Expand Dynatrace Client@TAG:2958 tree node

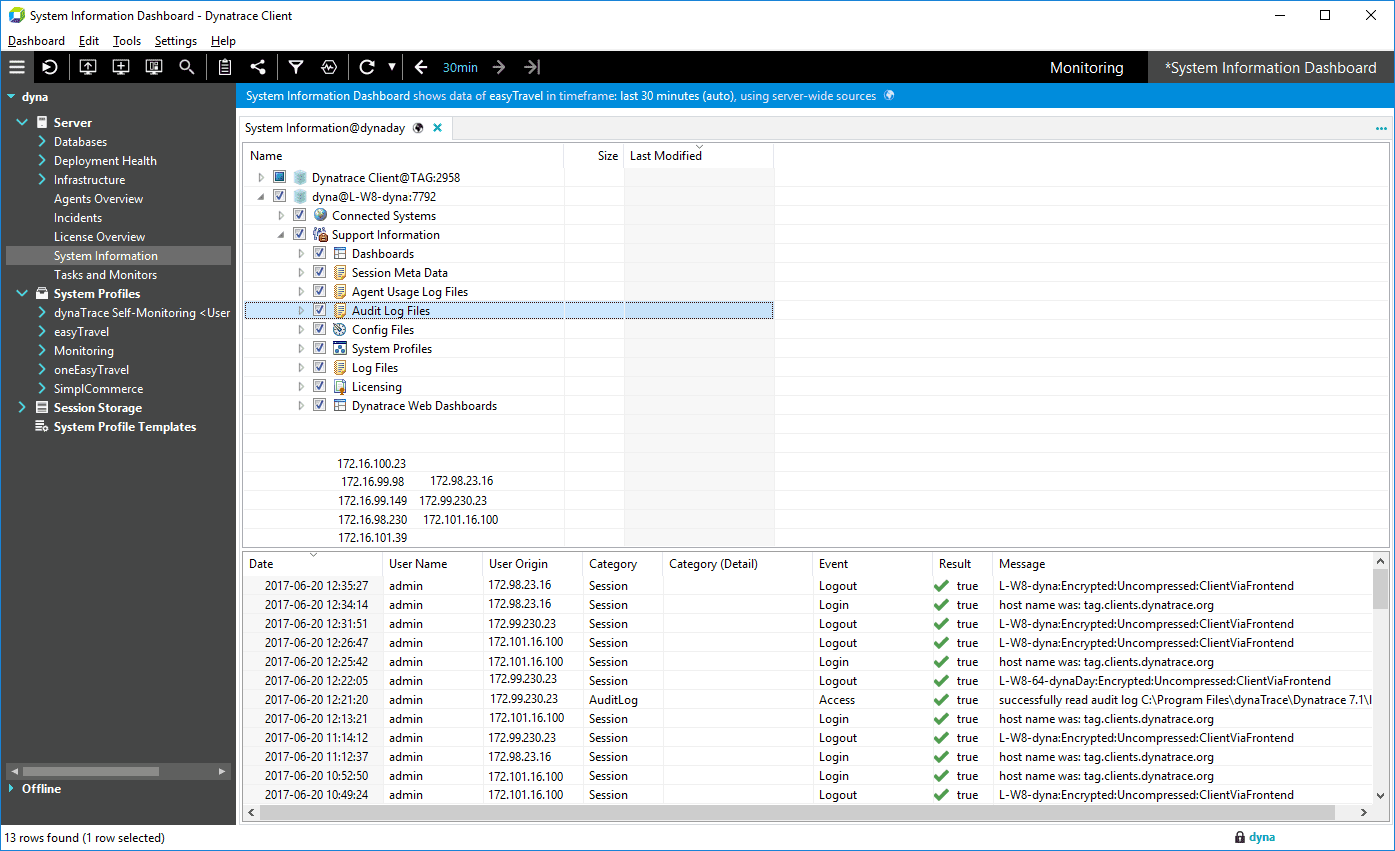click(262, 177)
